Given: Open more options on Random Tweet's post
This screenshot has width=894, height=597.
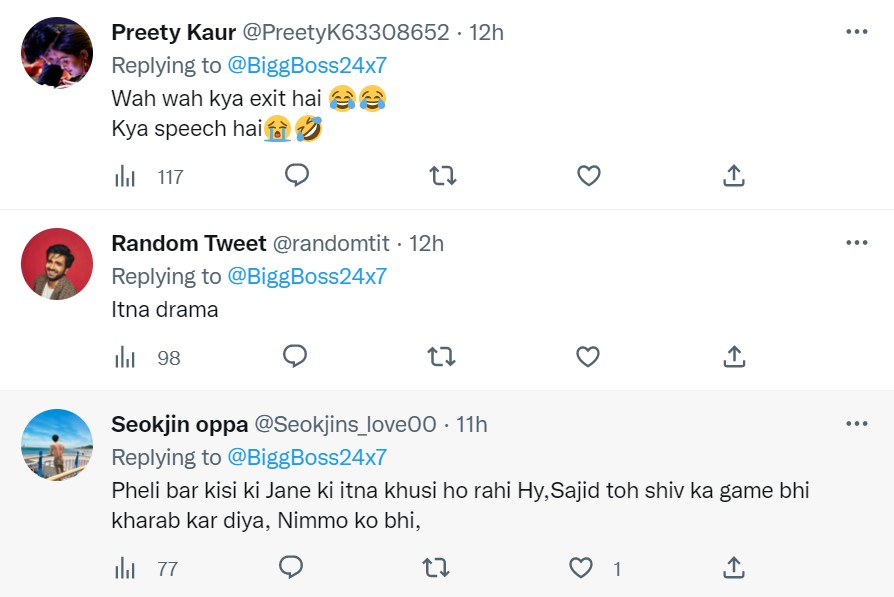Looking at the screenshot, I should 856,243.
